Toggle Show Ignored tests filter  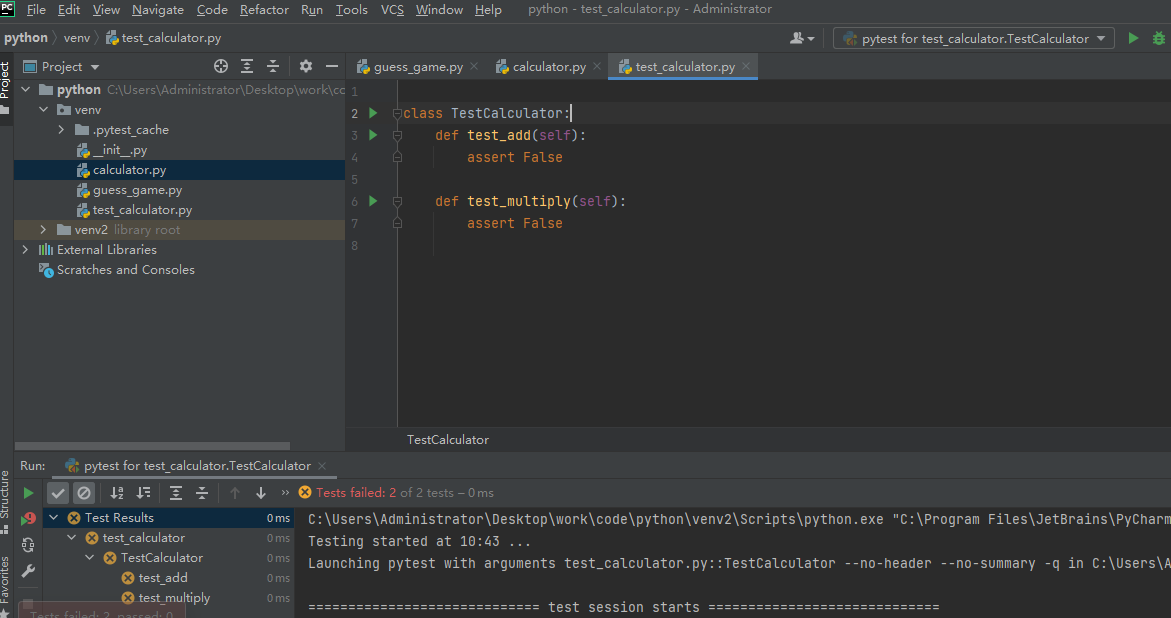tap(84, 492)
